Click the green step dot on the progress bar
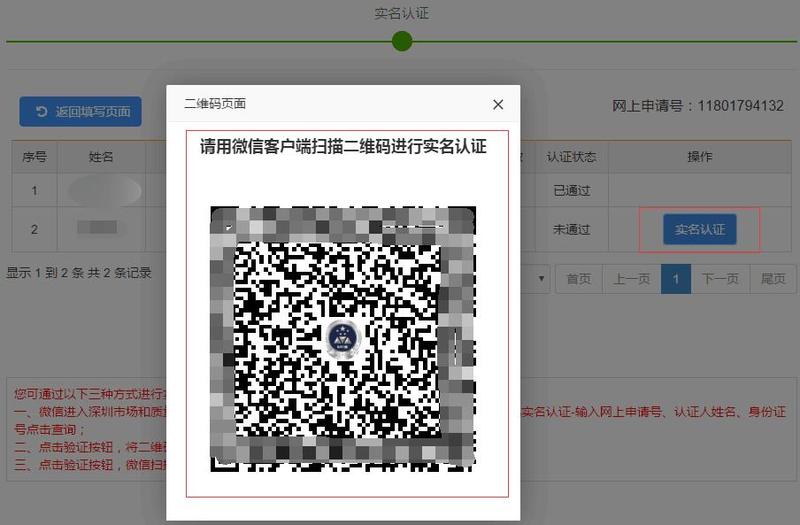 pyautogui.click(x=402, y=41)
